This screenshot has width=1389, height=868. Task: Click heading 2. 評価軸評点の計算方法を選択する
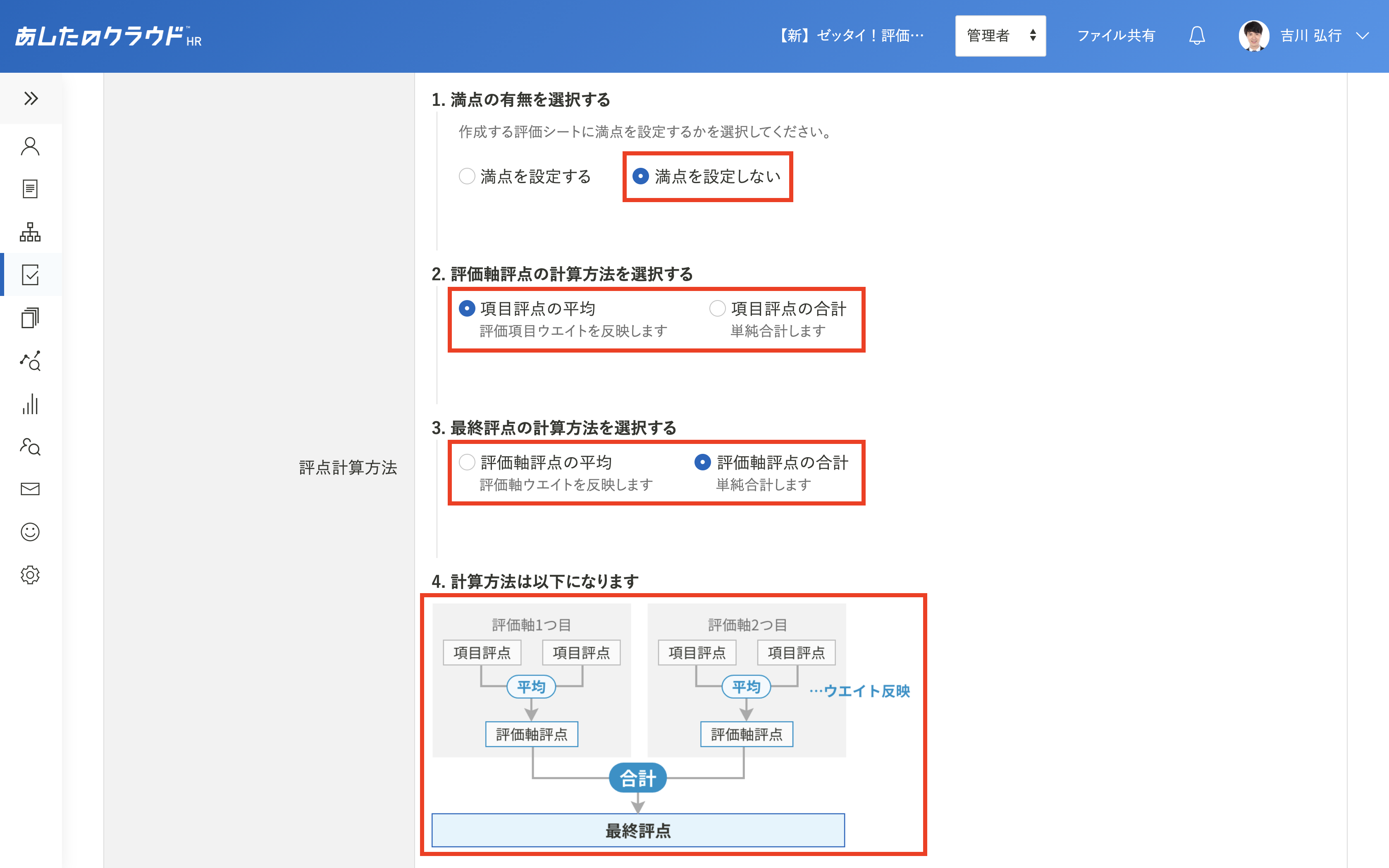pyautogui.click(x=562, y=274)
